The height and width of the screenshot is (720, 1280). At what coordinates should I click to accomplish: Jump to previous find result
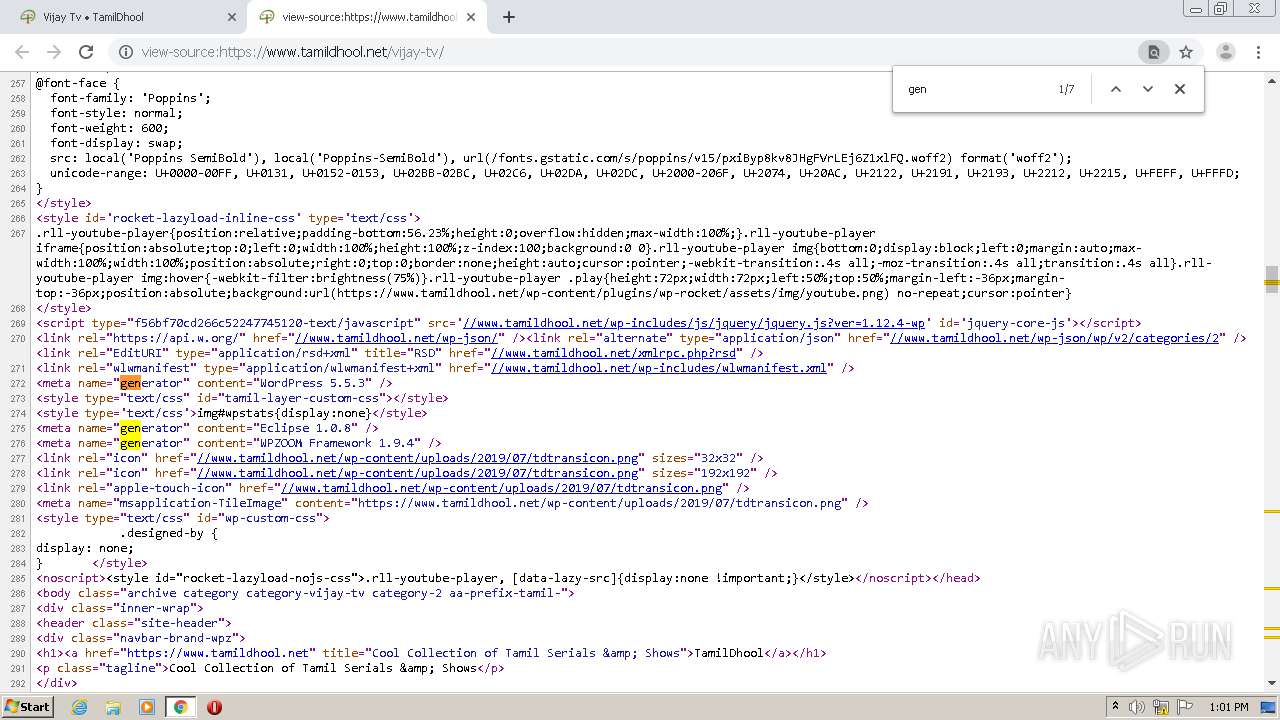tap(1116, 89)
